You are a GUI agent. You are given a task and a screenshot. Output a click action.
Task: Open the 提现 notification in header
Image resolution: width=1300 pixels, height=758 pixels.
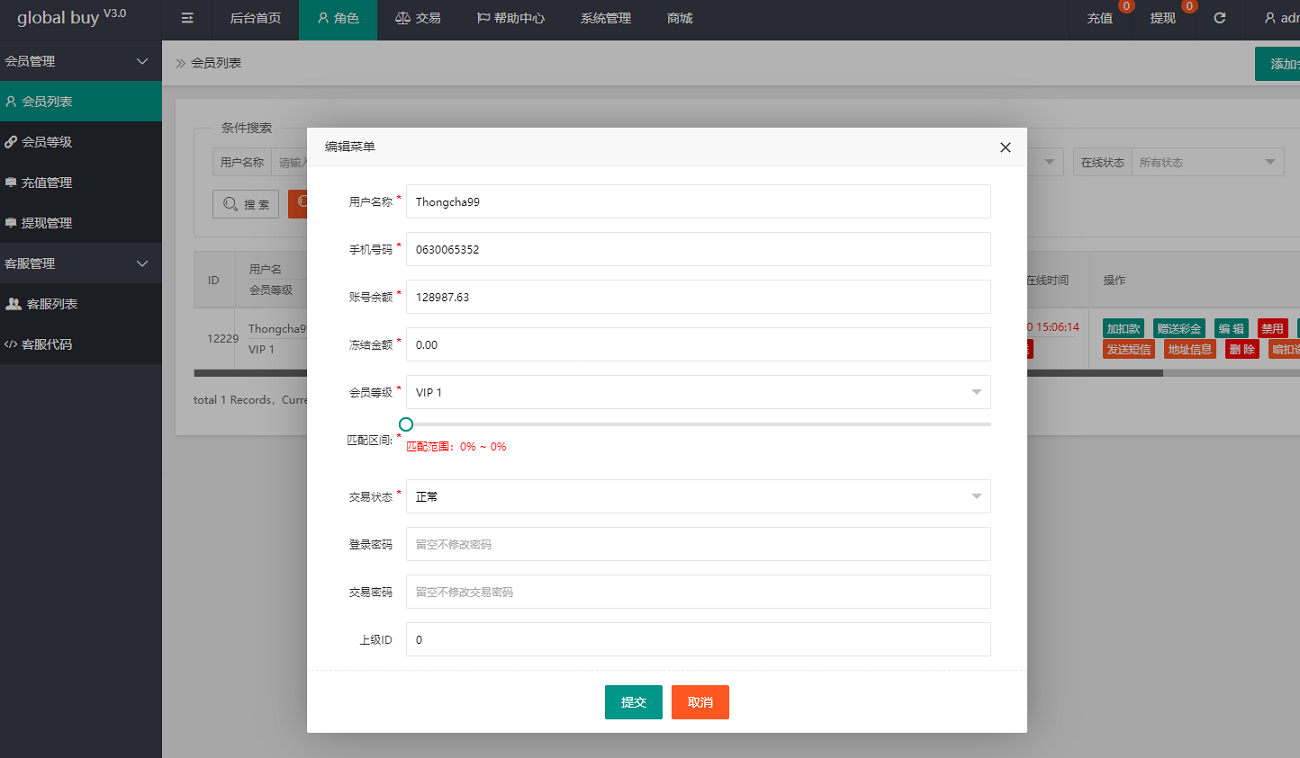click(1163, 18)
